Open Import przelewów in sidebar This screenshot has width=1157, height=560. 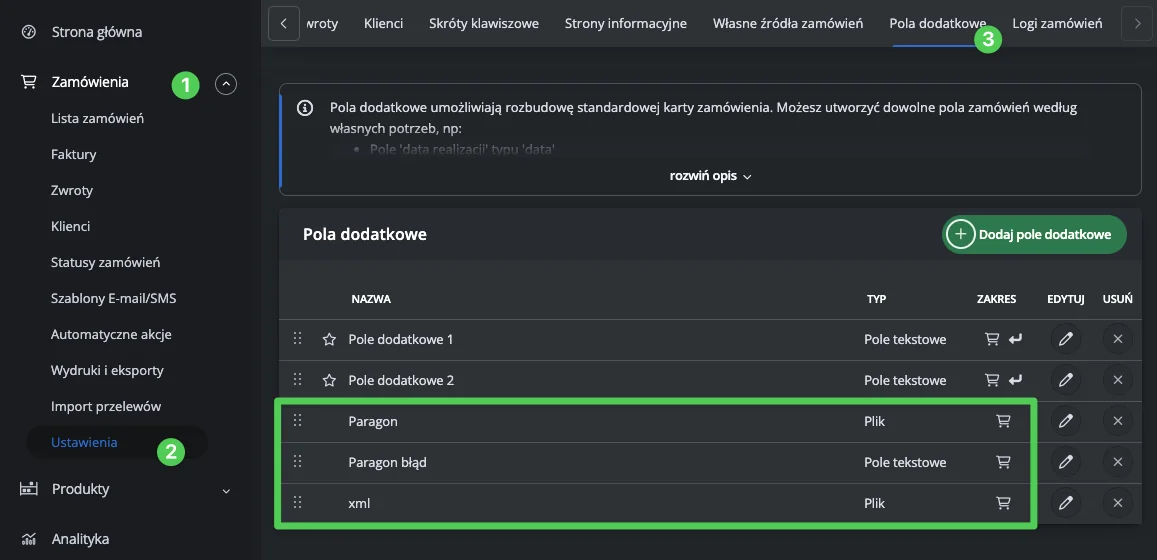[x=106, y=407]
